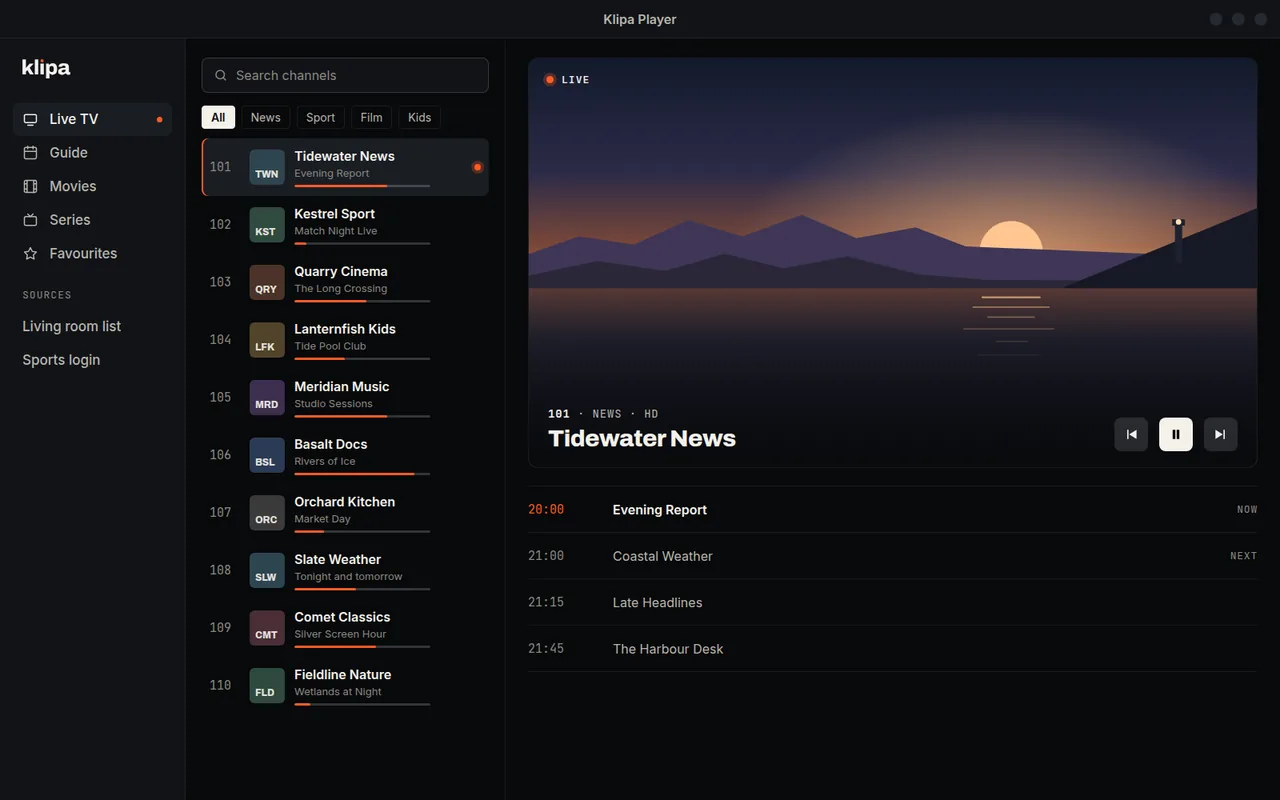The height and width of the screenshot is (800, 1280).
Task: Click the Movies film-strip icon
Action: (30, 186)
